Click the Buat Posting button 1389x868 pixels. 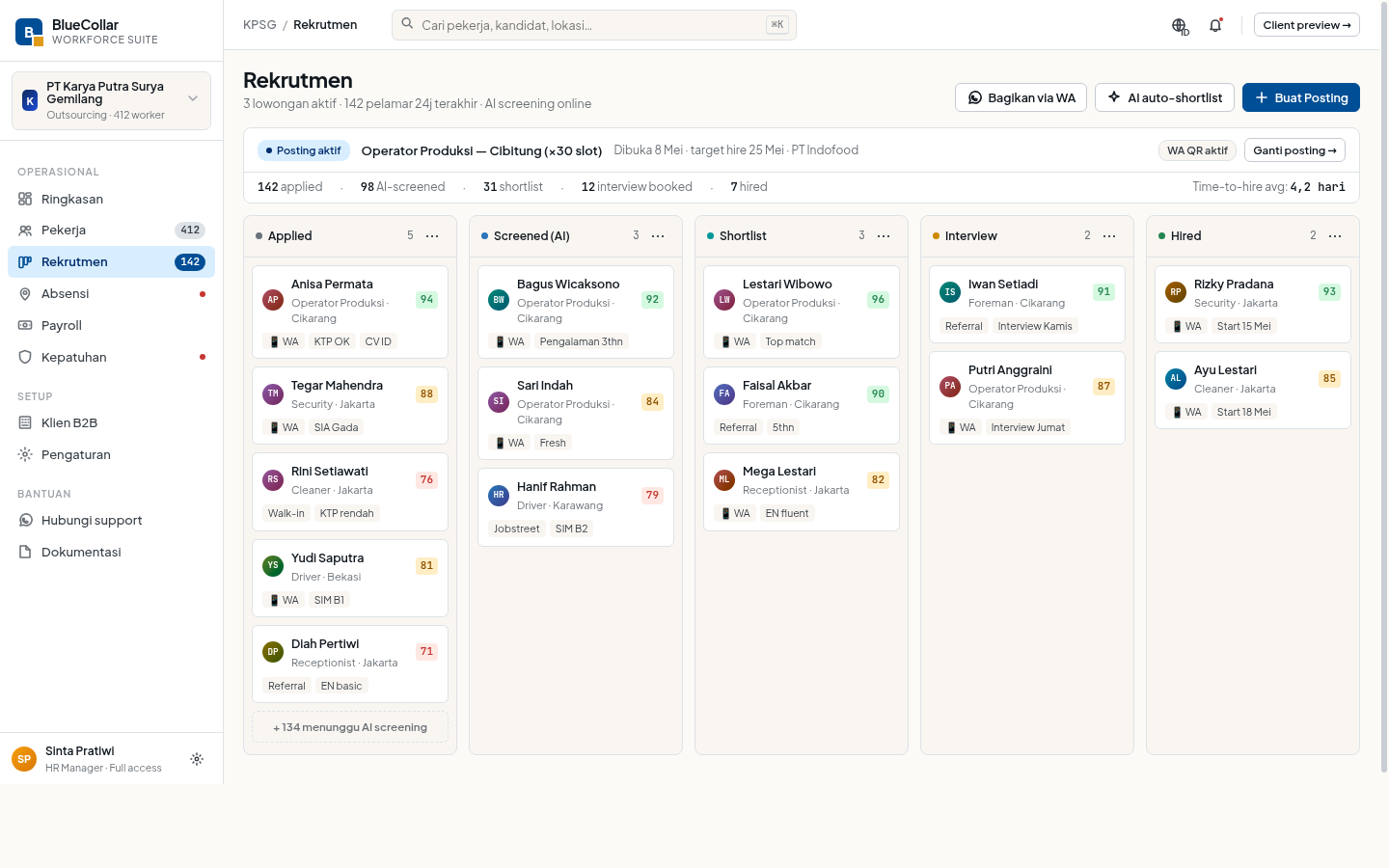[1301, 97]
